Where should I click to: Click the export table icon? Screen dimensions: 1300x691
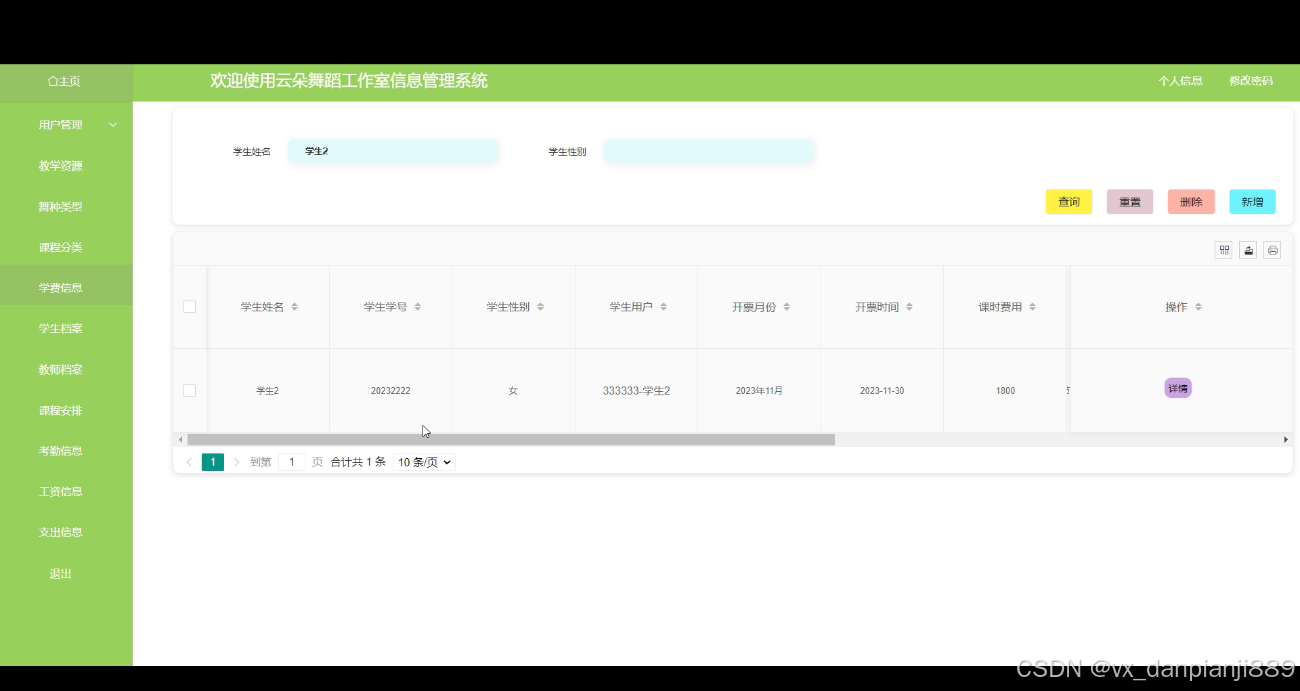point(1248,250)
